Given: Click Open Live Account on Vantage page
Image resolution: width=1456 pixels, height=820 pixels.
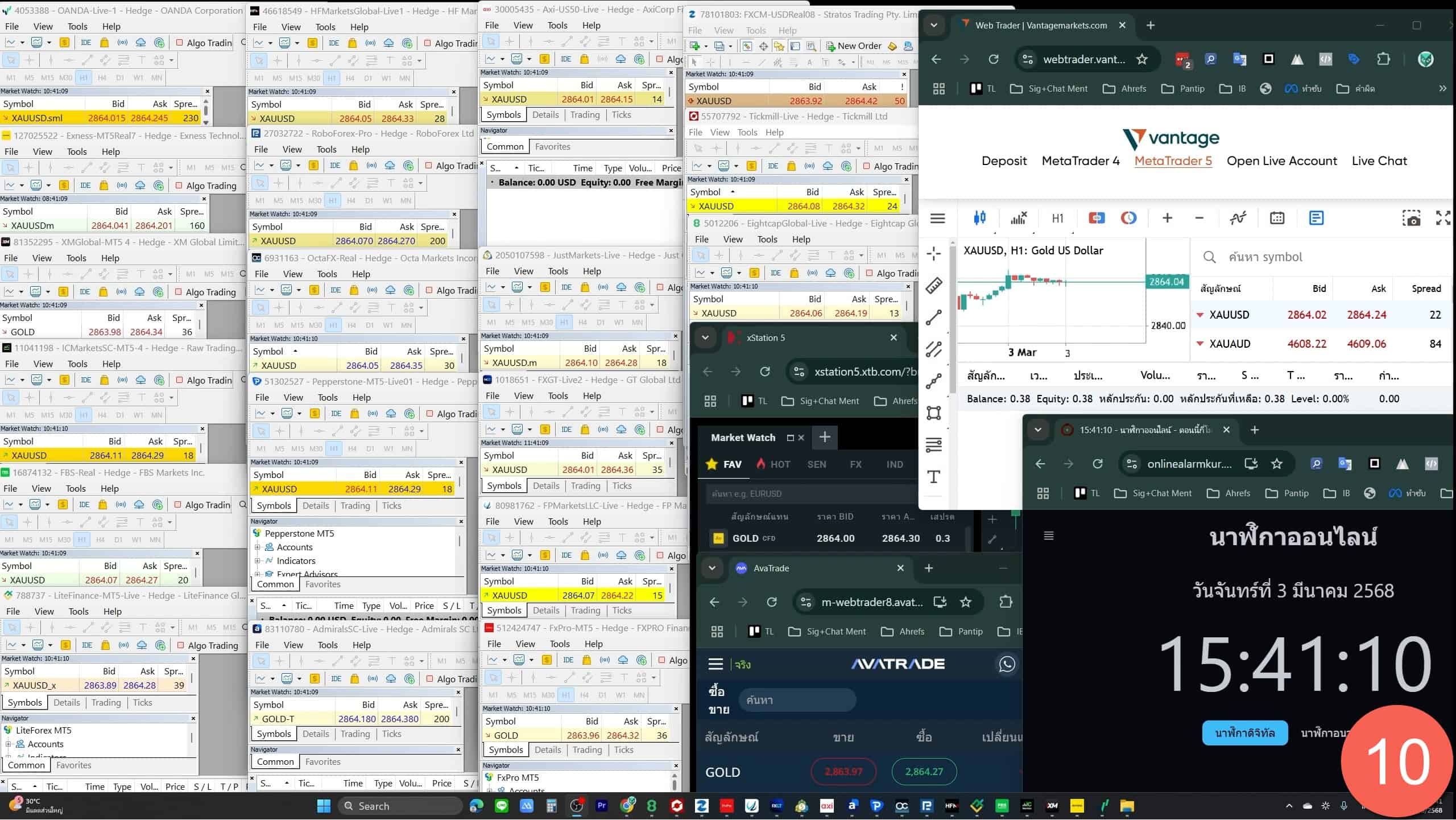Looking at the screenshot, I should 1282,161.
